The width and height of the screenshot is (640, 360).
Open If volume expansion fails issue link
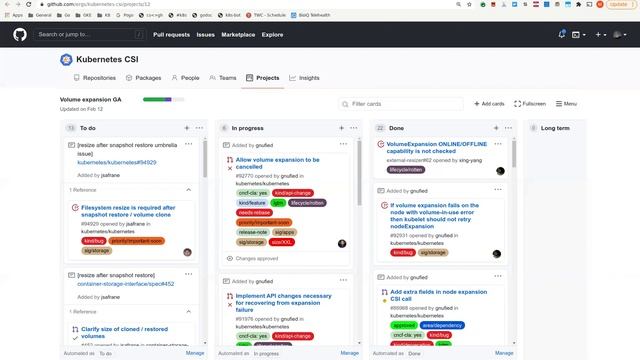(x=434, y=216)
